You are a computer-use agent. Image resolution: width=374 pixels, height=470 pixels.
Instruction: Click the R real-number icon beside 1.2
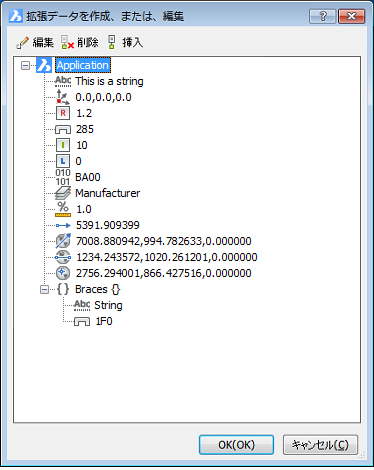63,113
